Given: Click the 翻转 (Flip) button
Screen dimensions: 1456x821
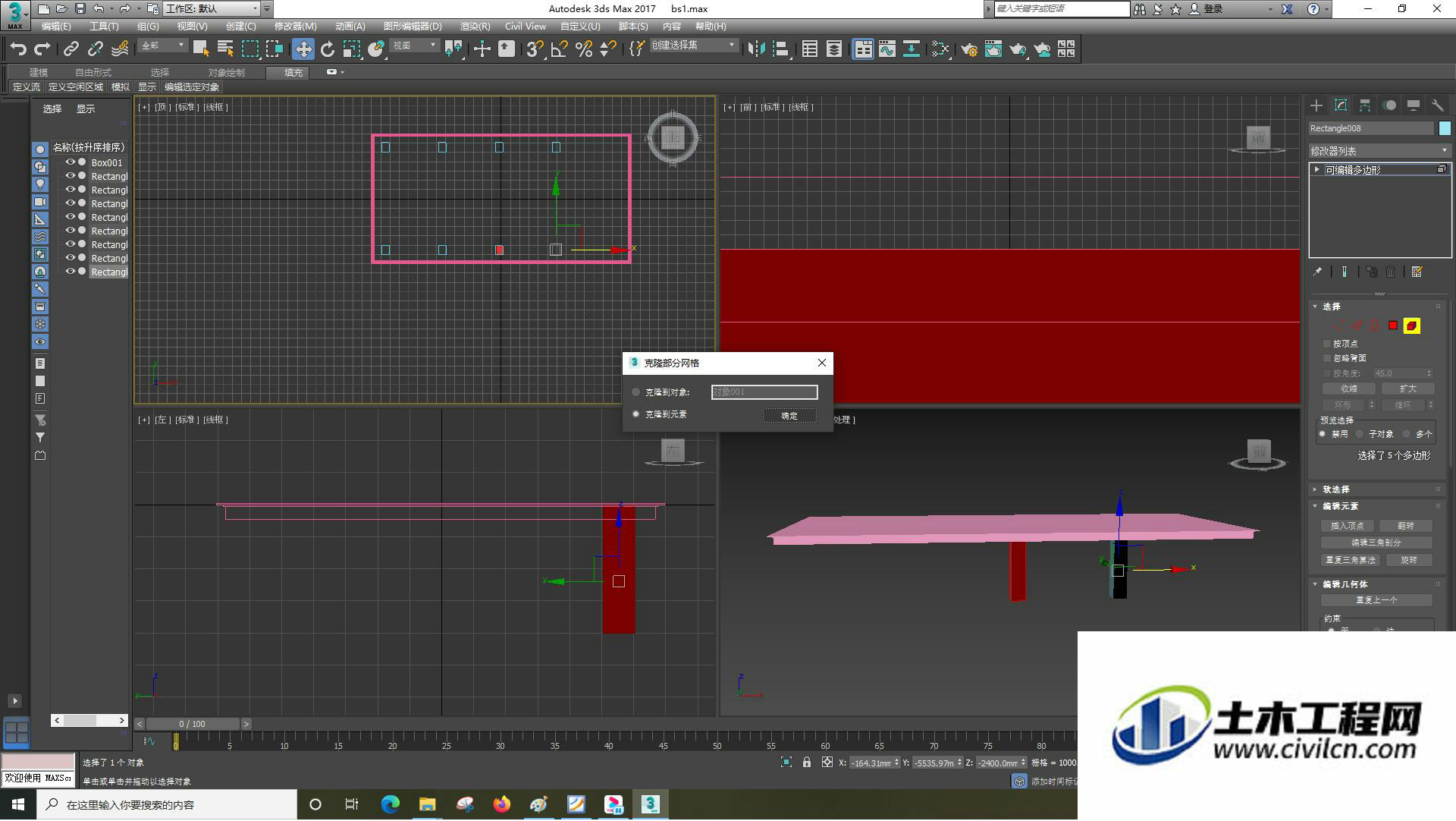Looking at the screenshot, I should click(x=1405, y=526).
